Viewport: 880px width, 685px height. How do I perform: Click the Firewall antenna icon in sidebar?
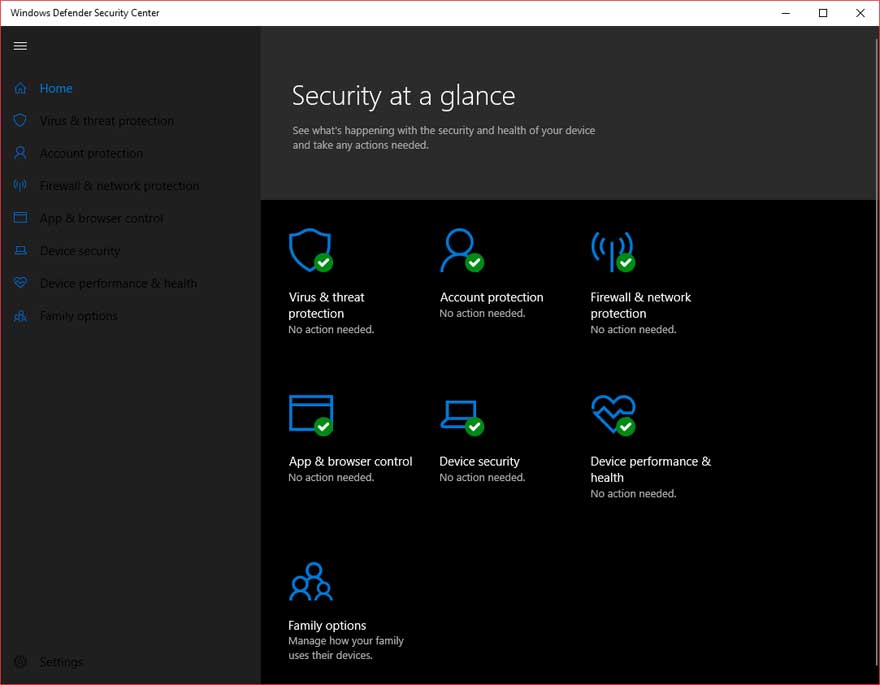tap(20, 186)
